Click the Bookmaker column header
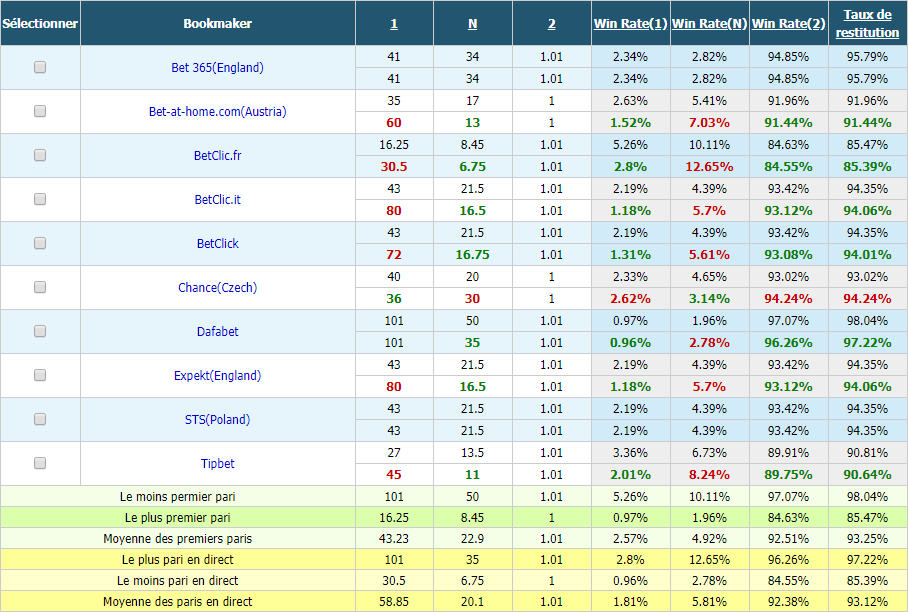Screen dimensions: 908x612 pyautogui.click(x=217, y=24)
